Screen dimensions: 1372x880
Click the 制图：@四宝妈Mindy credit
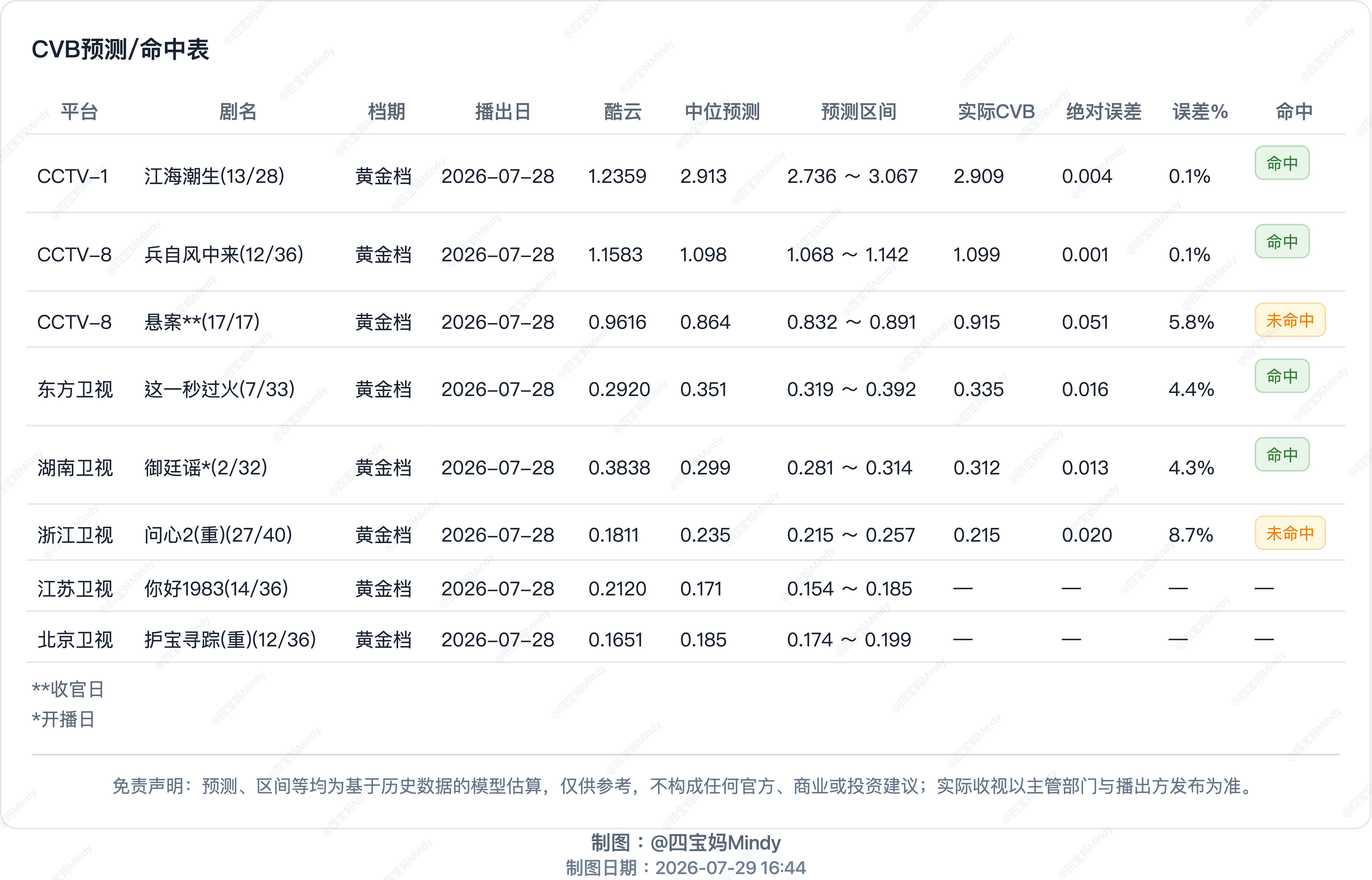tap(685, 842)
